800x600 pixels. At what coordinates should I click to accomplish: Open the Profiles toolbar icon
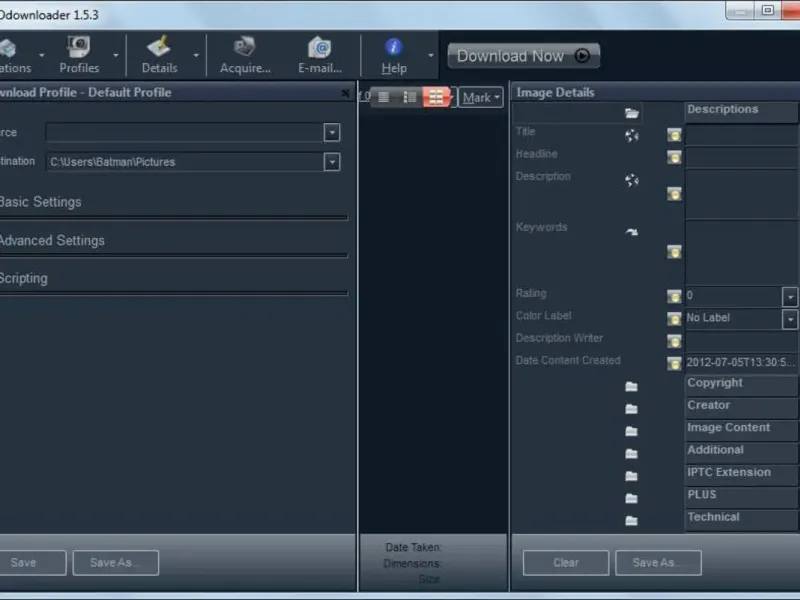coord(79,55)
